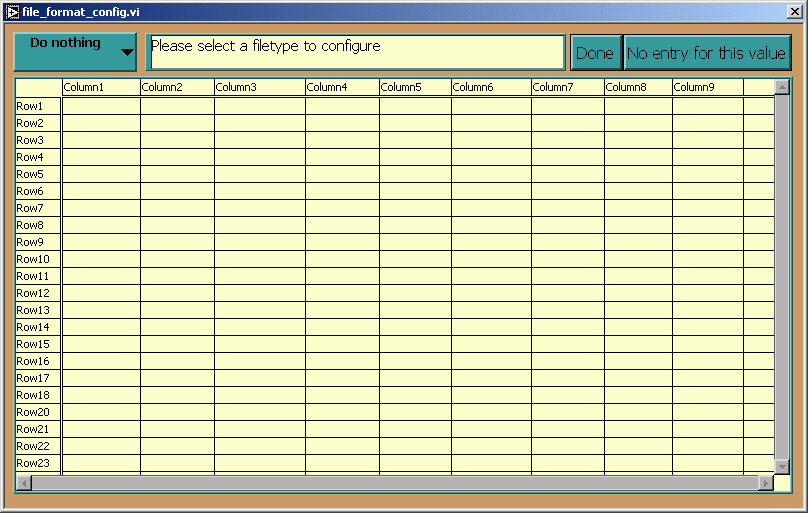
Task: Select the Column2 header
Action: (177, 87)
